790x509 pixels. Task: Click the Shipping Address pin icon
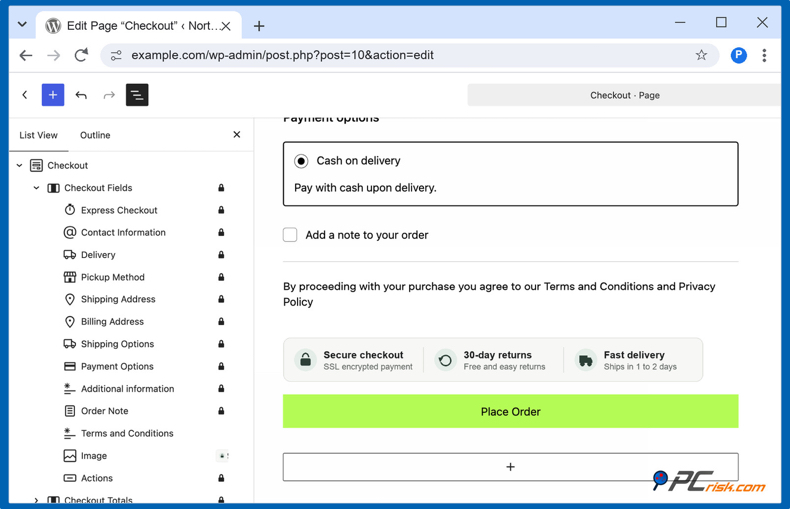pyautogui.click(x=70, y=299)
